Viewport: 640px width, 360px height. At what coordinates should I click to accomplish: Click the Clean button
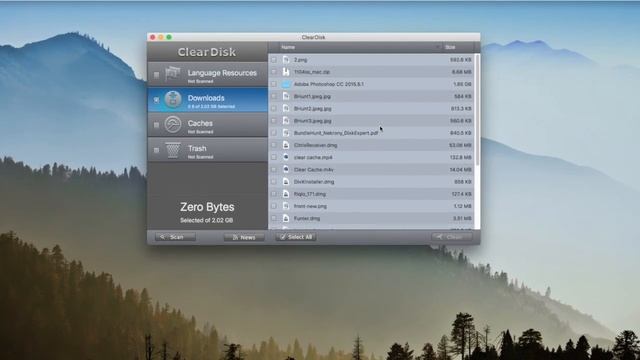pos(451,237)
